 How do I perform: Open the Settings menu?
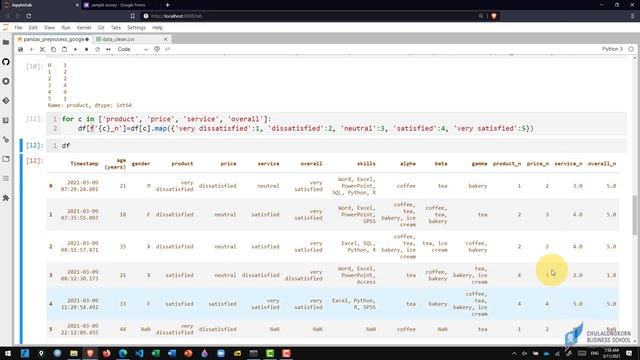point(136,28)
